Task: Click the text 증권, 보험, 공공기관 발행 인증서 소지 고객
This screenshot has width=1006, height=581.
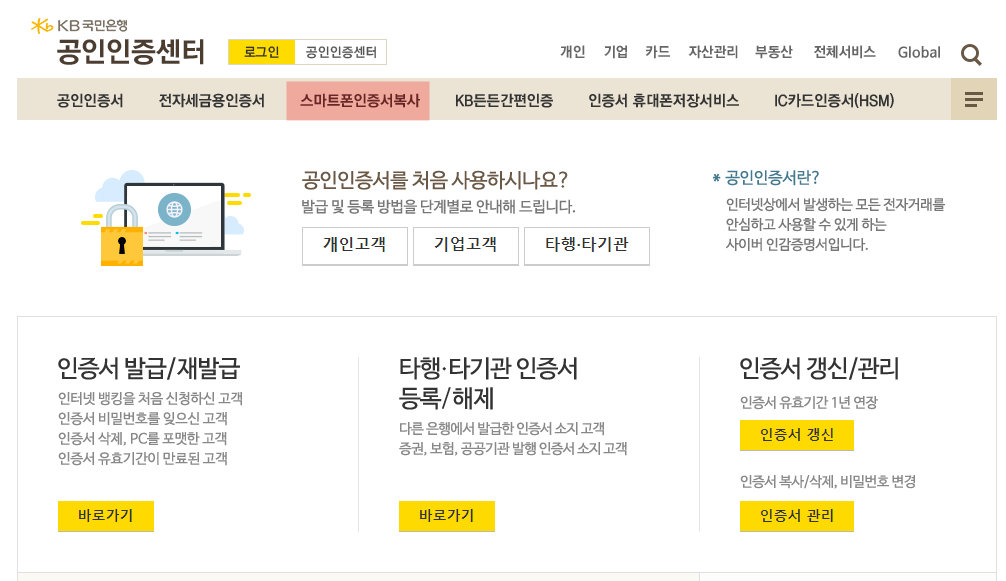Action: pyautogui.click(x=513, y=448)
